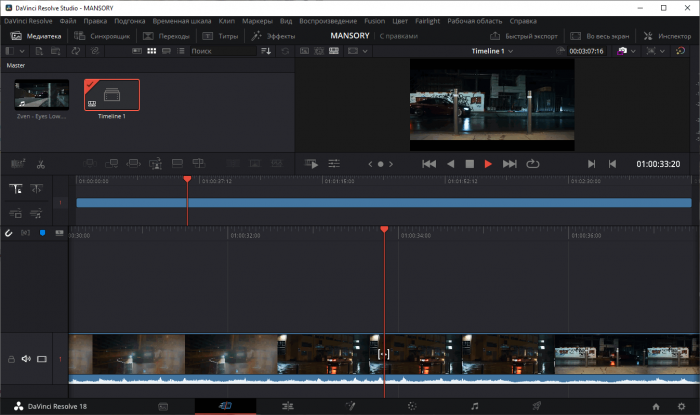The width and height of the screenshot is (700, 415).
Task: Switch media pool to thumbnail view
Action: click(152, 51)
